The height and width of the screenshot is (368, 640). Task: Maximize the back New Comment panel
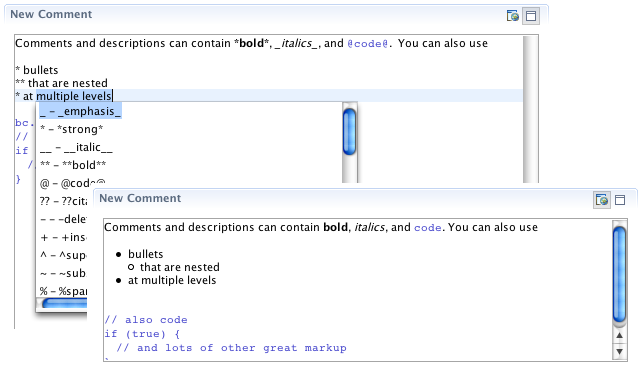pos(531,16)
